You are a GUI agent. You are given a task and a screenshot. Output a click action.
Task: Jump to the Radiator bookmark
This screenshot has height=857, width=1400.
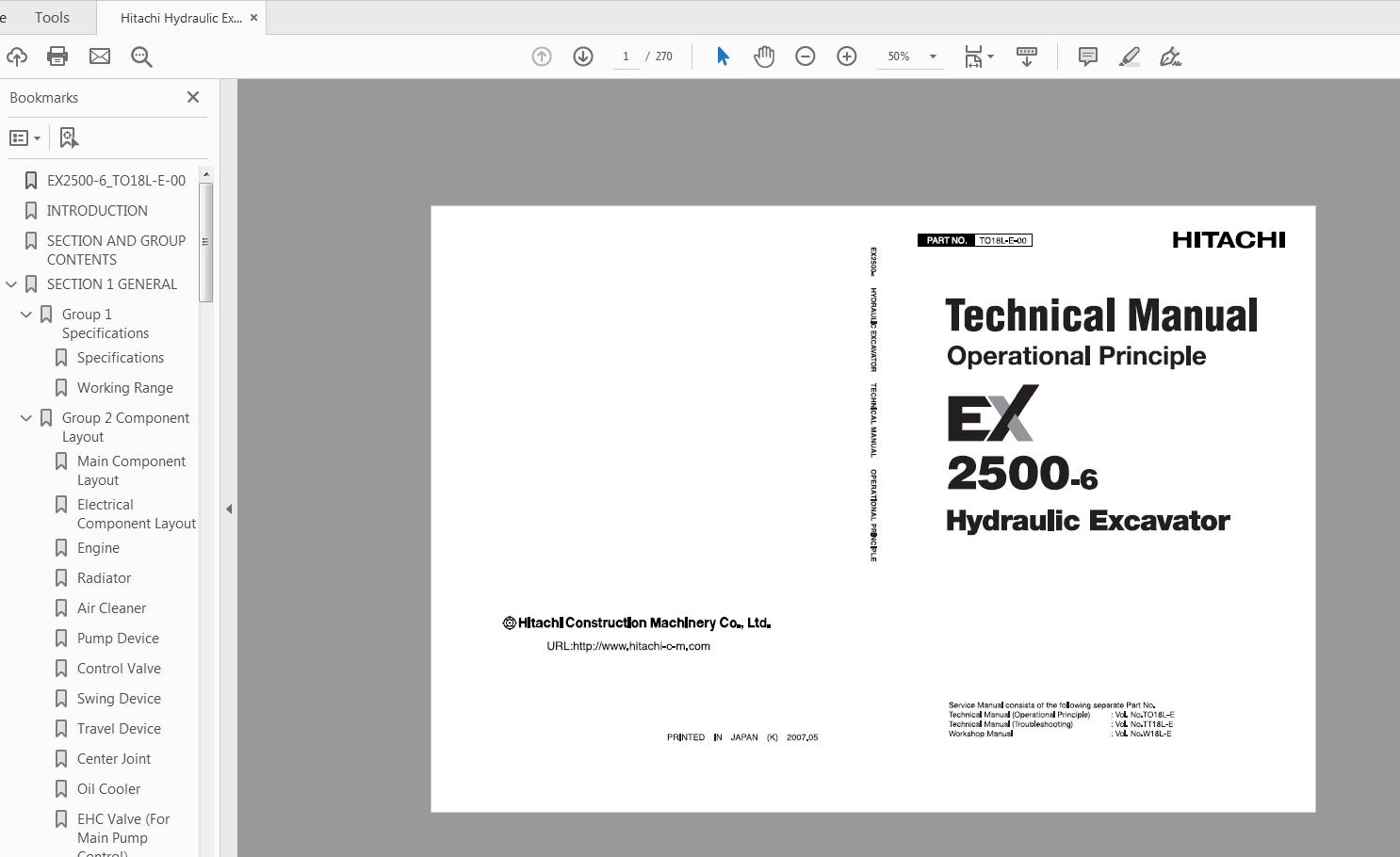click(104, 577)
